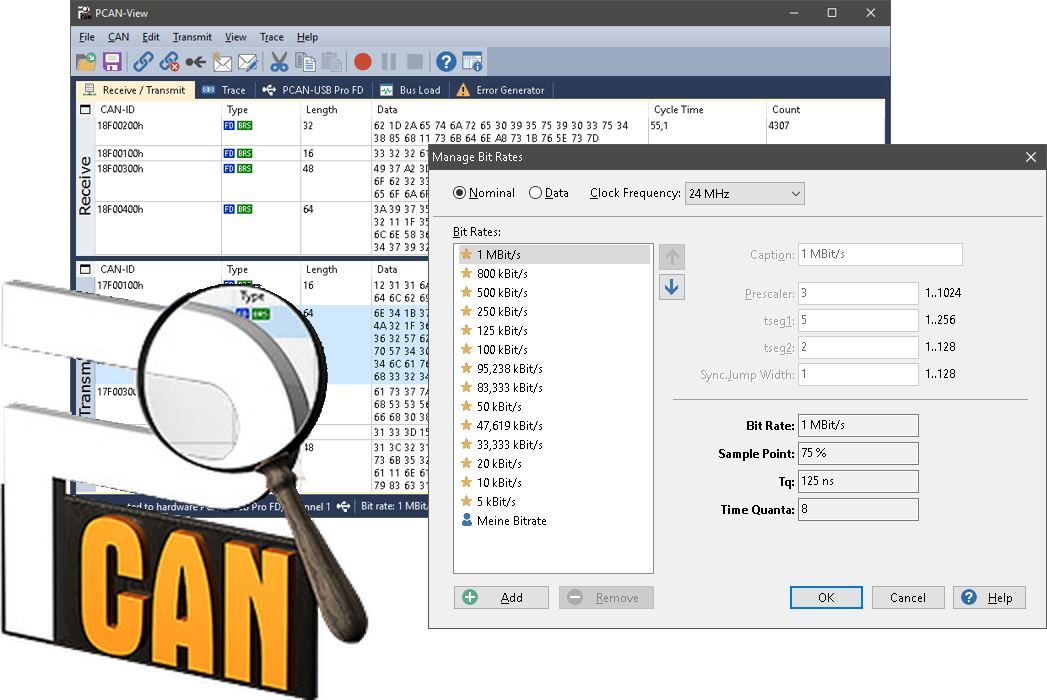1047x700 pixels.
Task: Click the Cancel button
Action: click(908, 597)
